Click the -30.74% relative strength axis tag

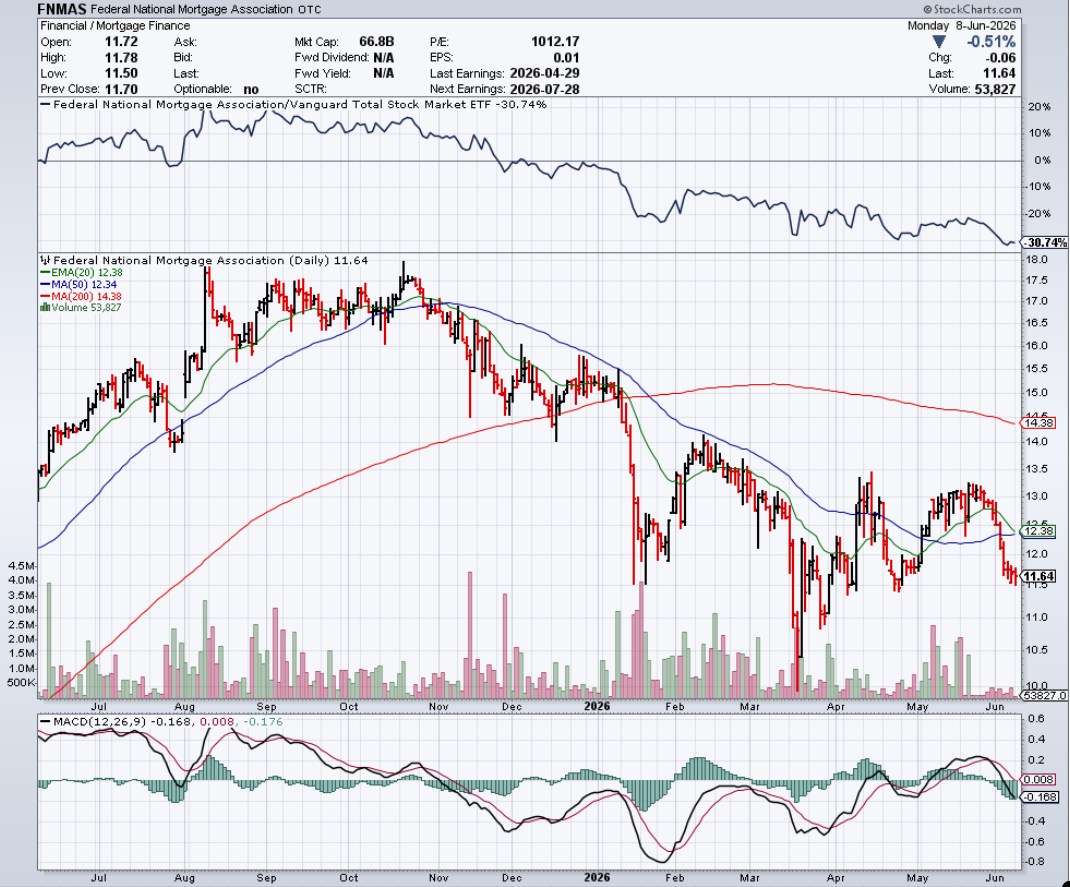point(1044,242)
